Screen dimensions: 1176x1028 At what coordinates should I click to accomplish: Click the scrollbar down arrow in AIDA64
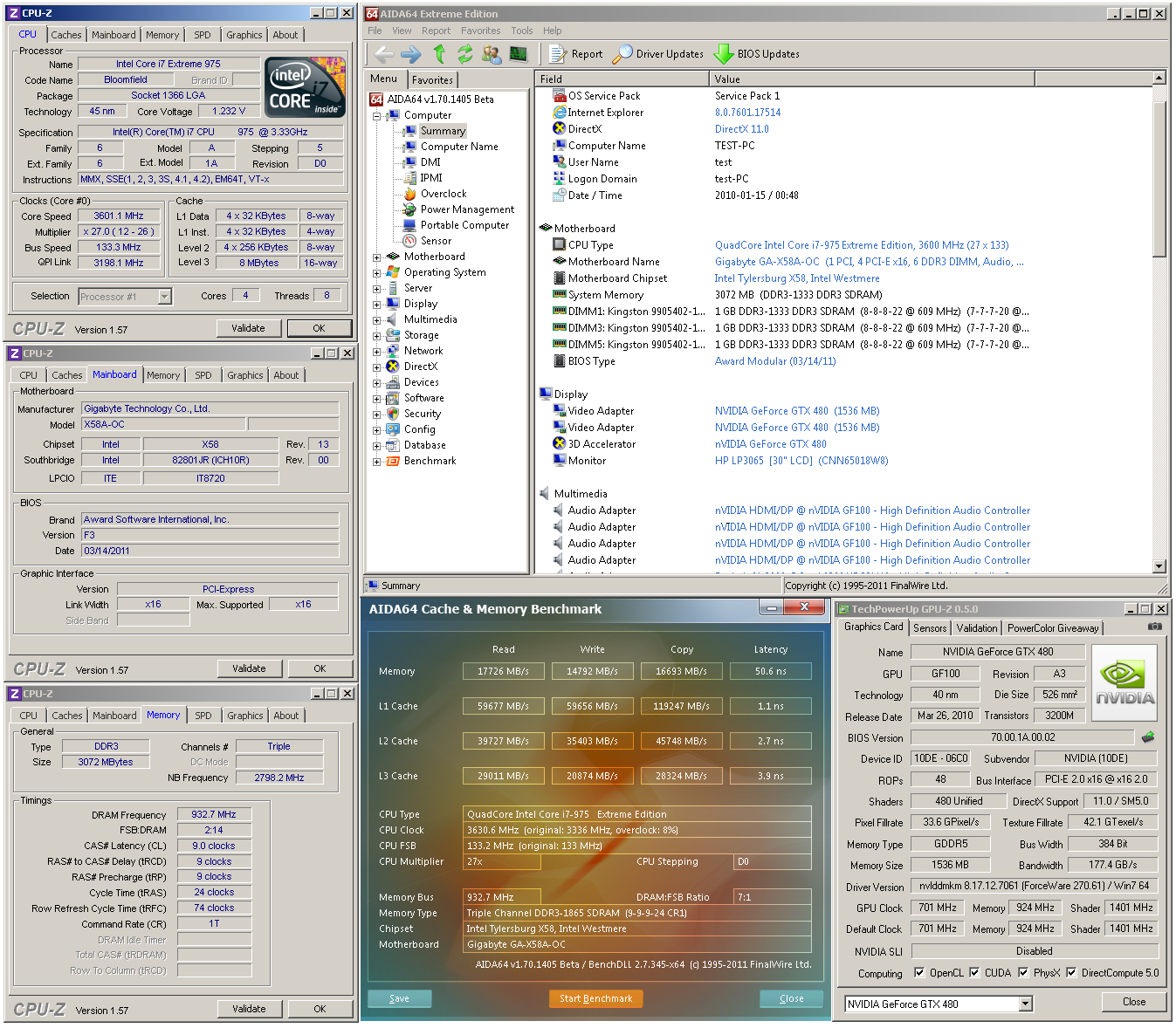pyautogui.click(x=1159, y=566)
